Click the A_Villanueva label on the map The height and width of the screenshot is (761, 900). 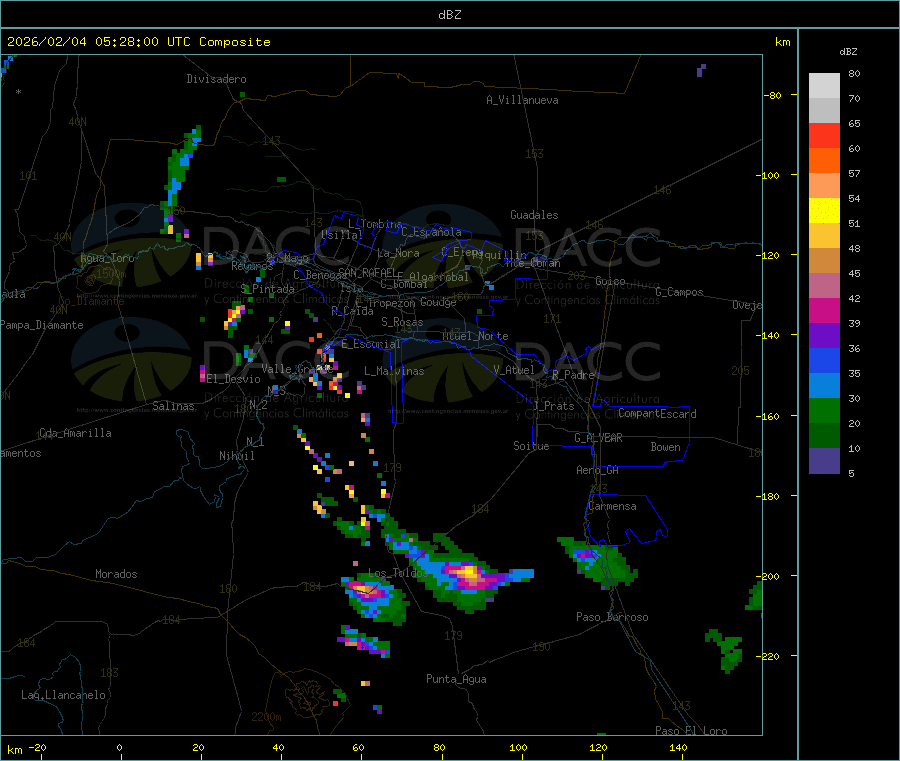[522, 100]
